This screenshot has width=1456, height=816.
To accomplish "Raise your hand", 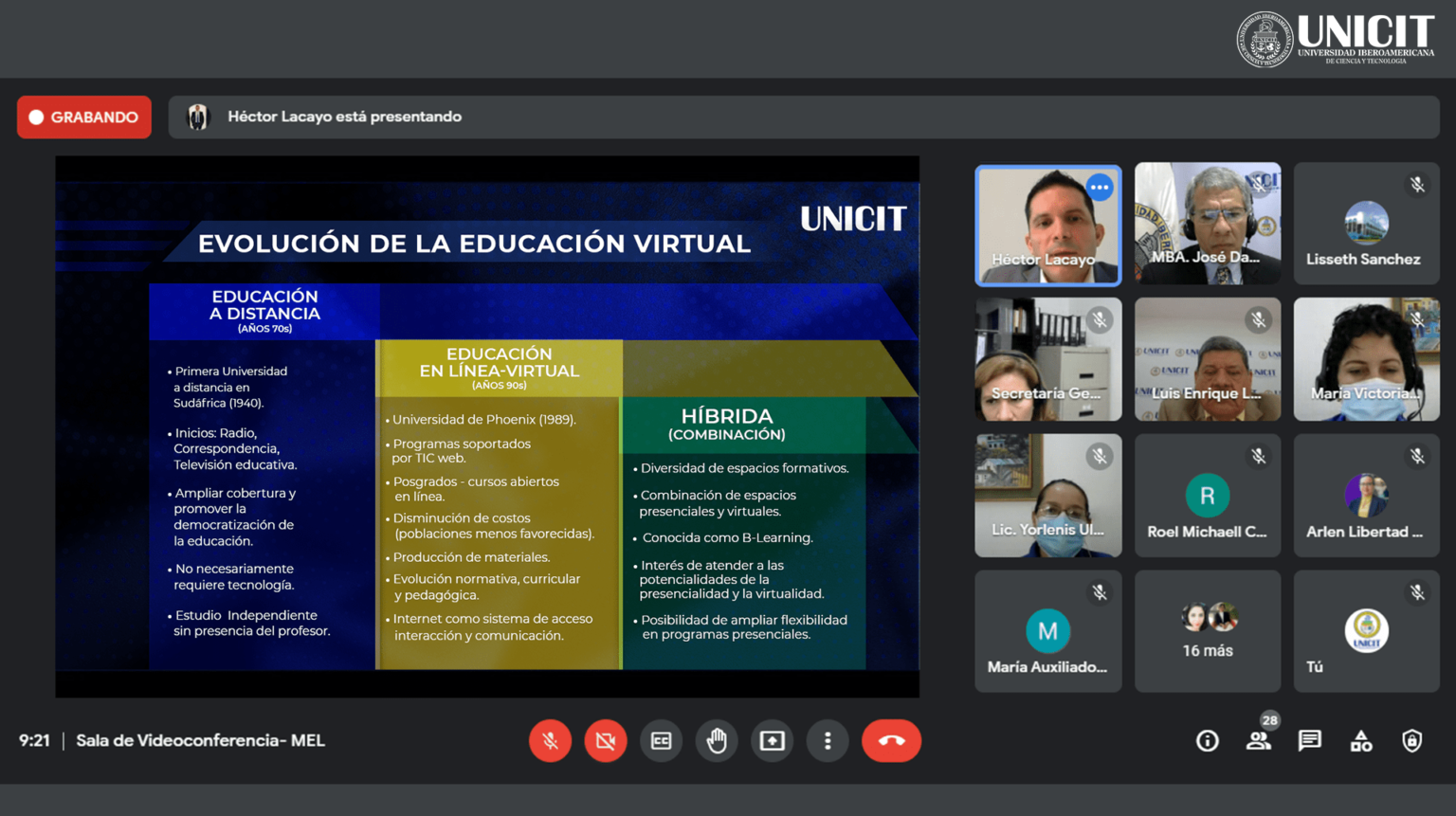I will point(717,740).
